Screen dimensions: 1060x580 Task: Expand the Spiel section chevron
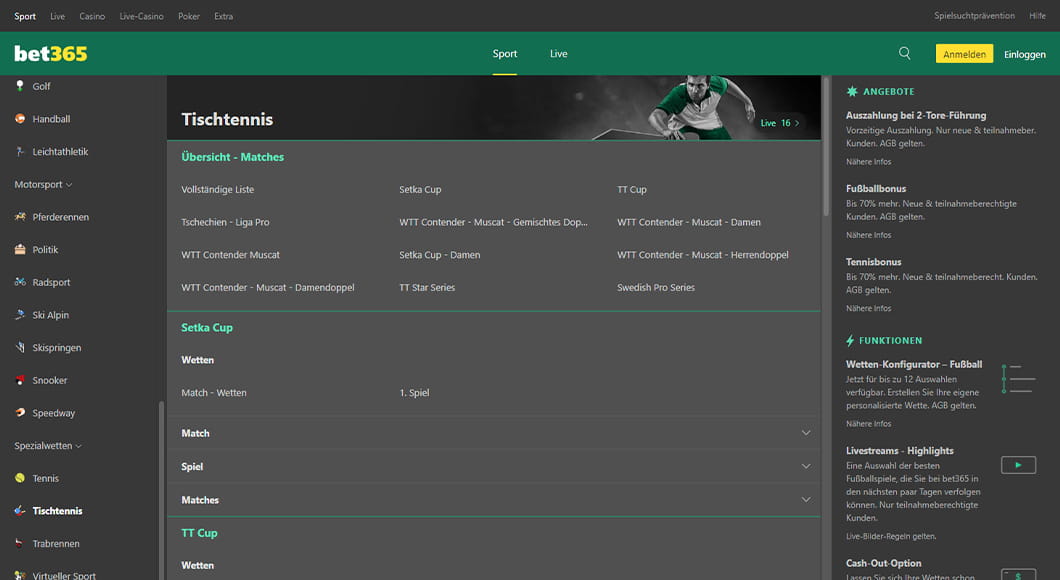[x=806, y=466]
